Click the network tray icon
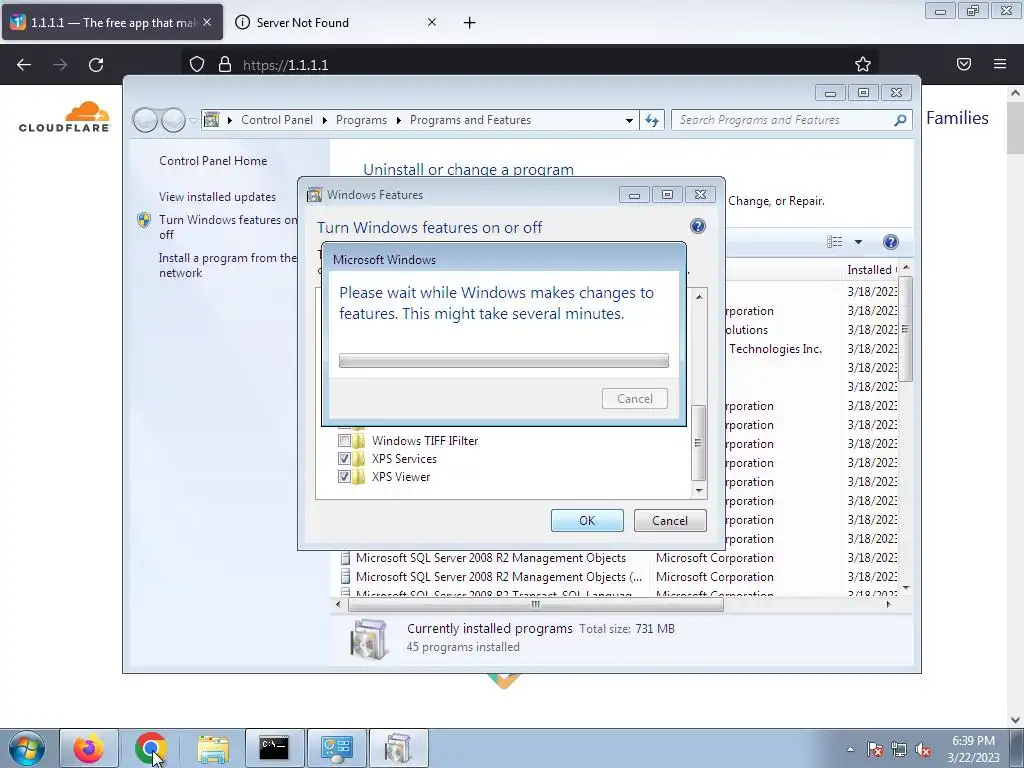 click(899, 749)
